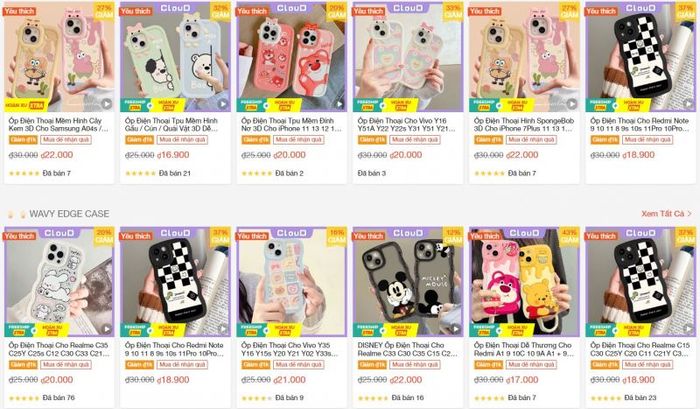Click 43% GIẢM discount tag on Redmi A1 case
The image size is (700, 409).
tap(569, 236)
